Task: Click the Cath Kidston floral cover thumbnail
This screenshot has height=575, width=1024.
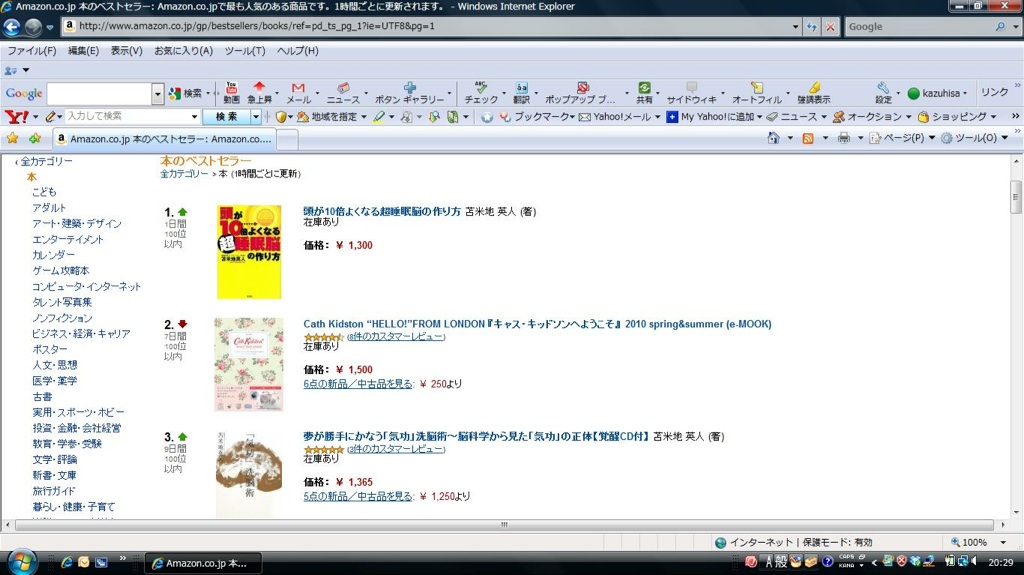Action: point(249,365)
